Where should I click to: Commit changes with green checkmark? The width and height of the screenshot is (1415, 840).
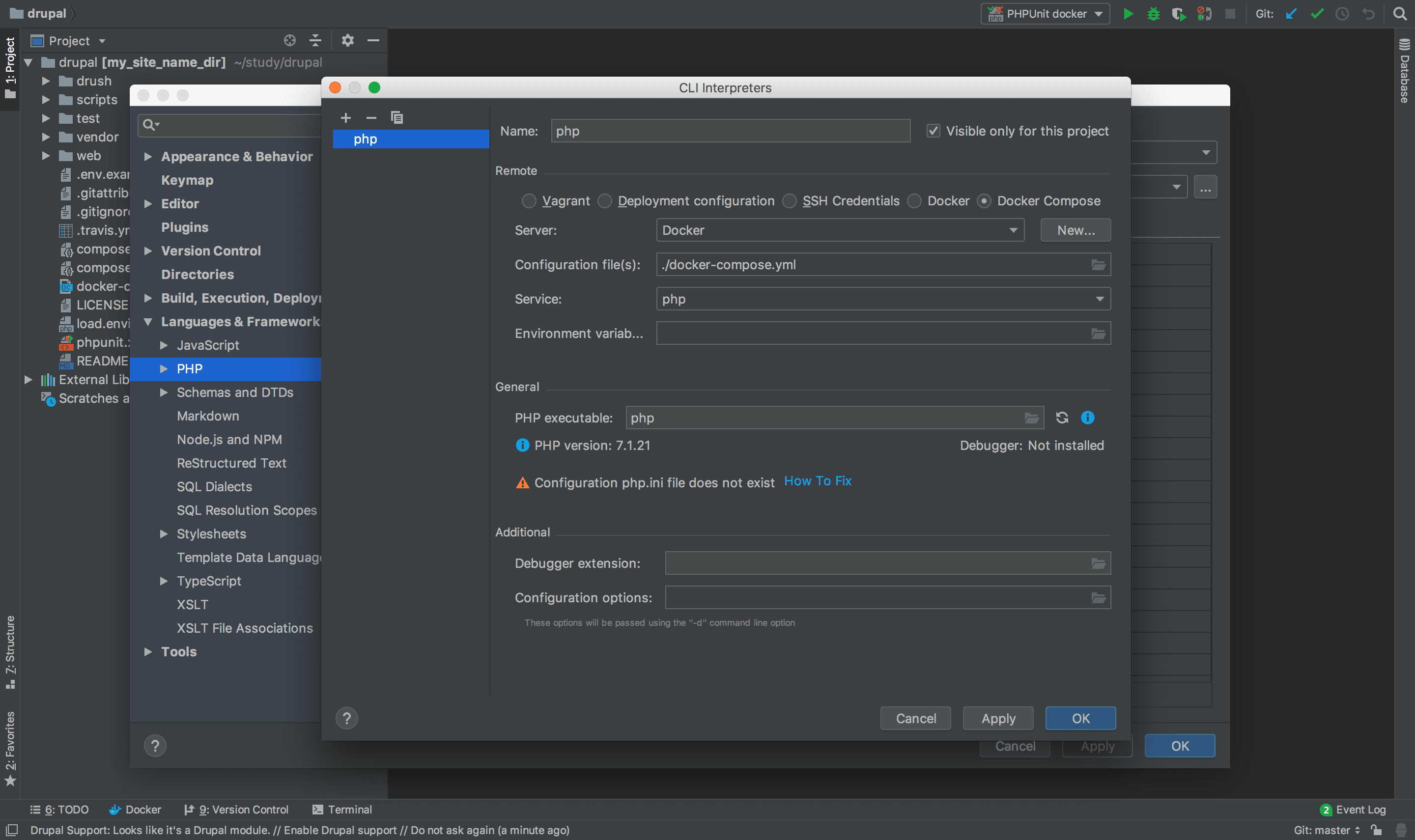pyautogui.click(x=1317, y=14)
